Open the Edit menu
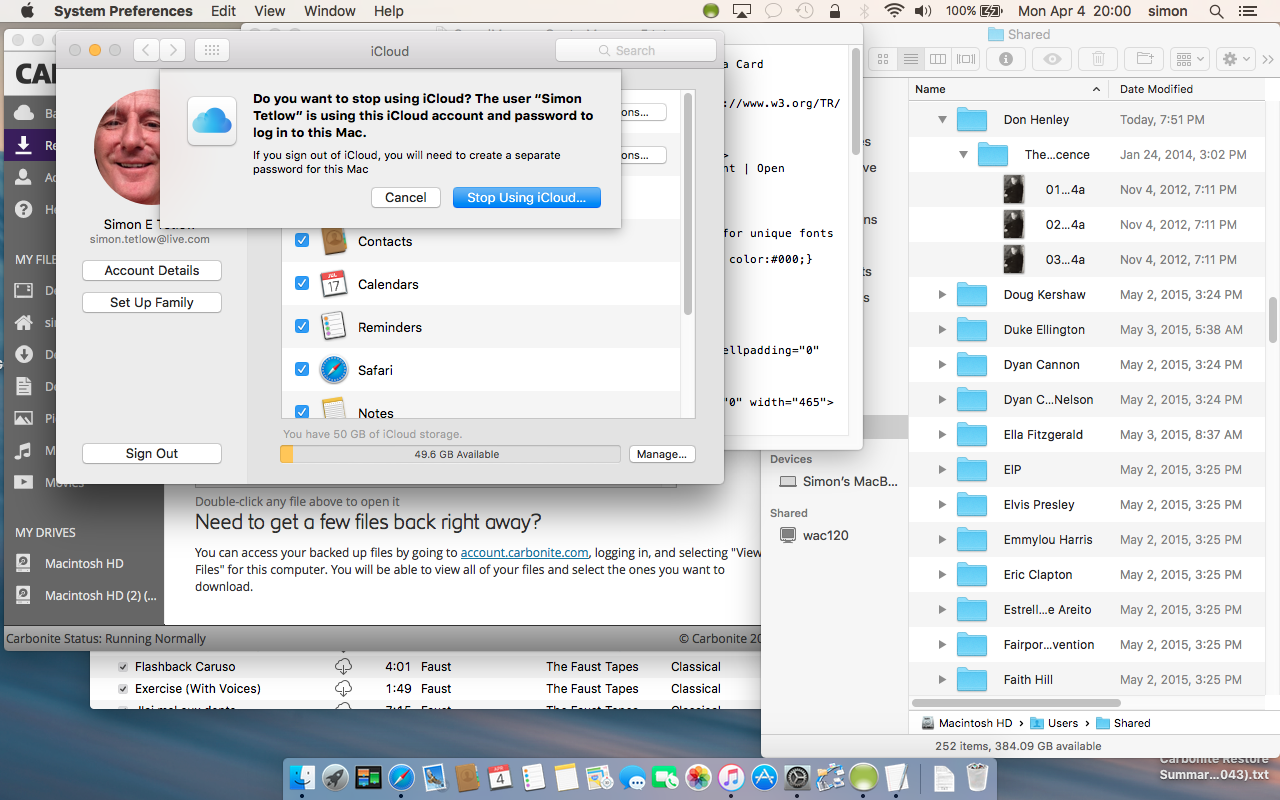Image resolution: width=1280 pixels, height=800 pixels. pyautogui.click(x=224, y=11)
